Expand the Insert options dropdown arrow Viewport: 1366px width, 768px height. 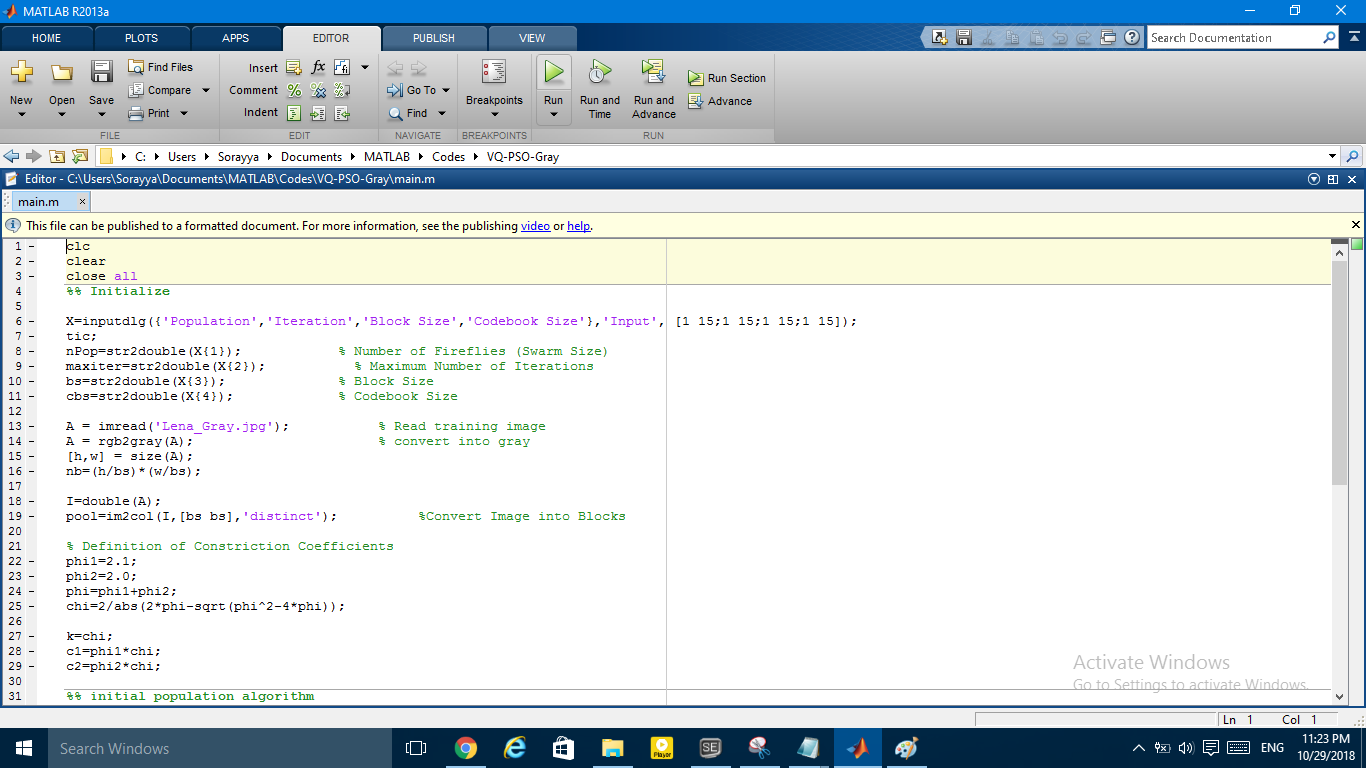click(365, 67)
